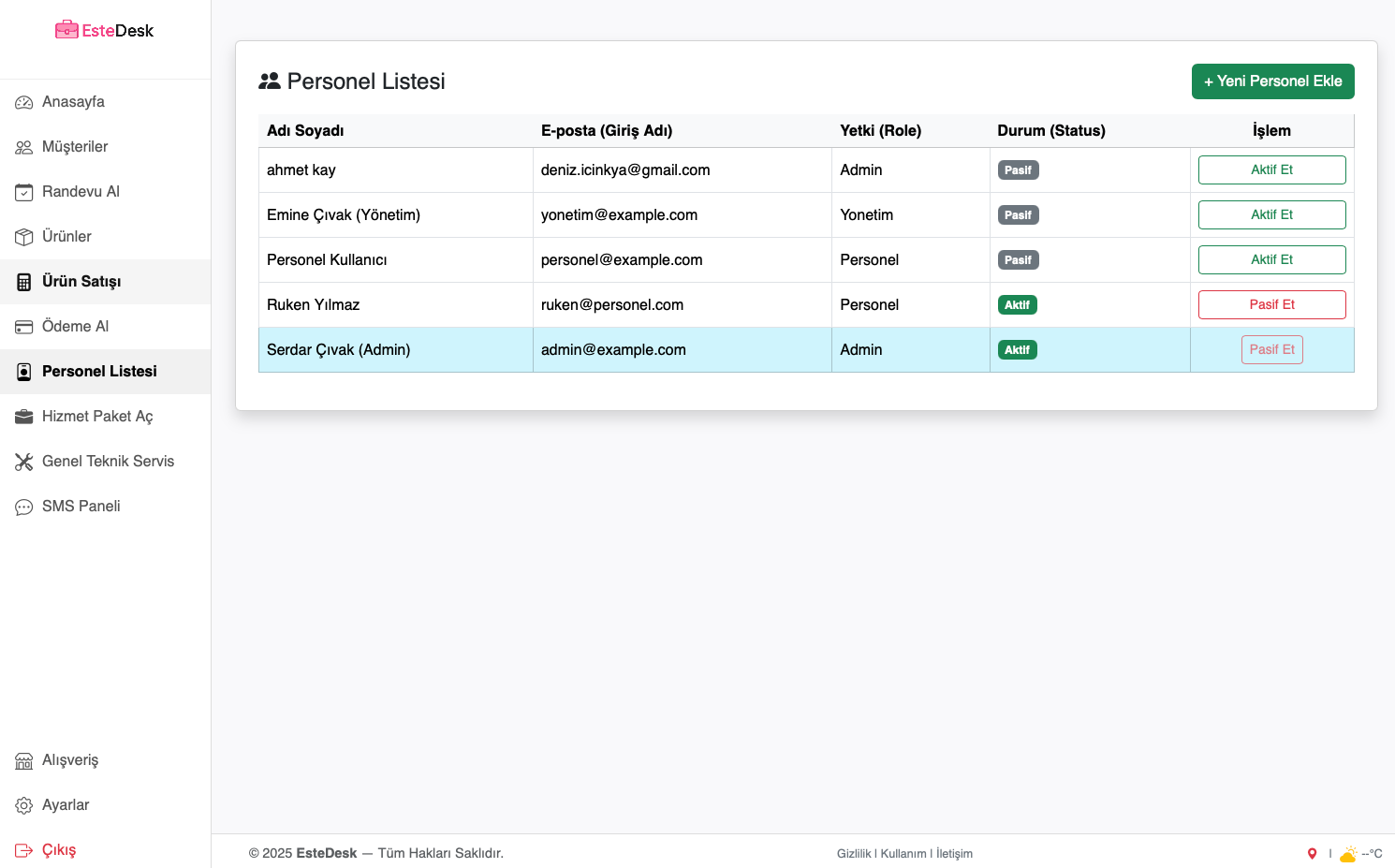Screen dimensions: 1395x868
Task: Click the Ayarlar gear icon
Action: click(24, 805)
